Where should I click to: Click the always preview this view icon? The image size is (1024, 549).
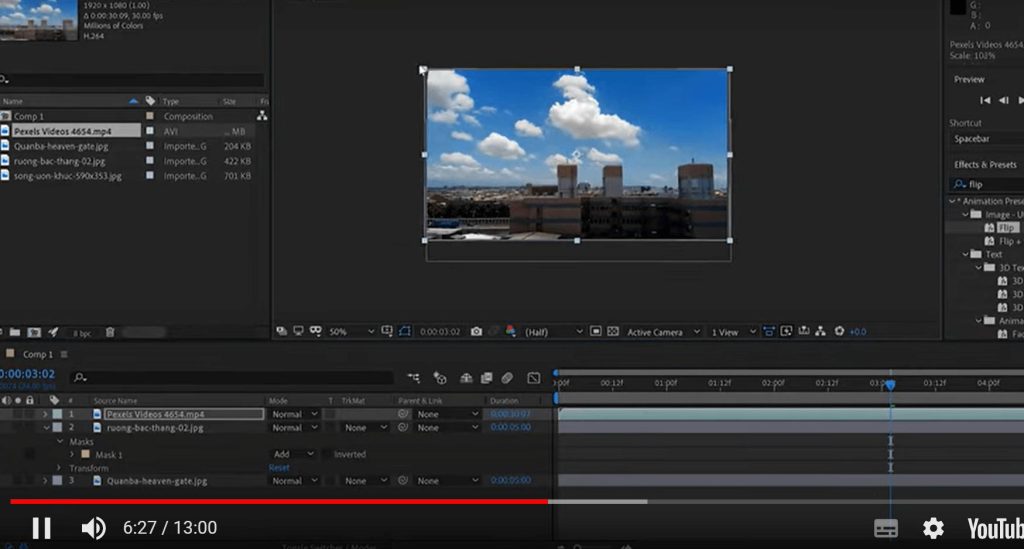(x=281, y=332)
